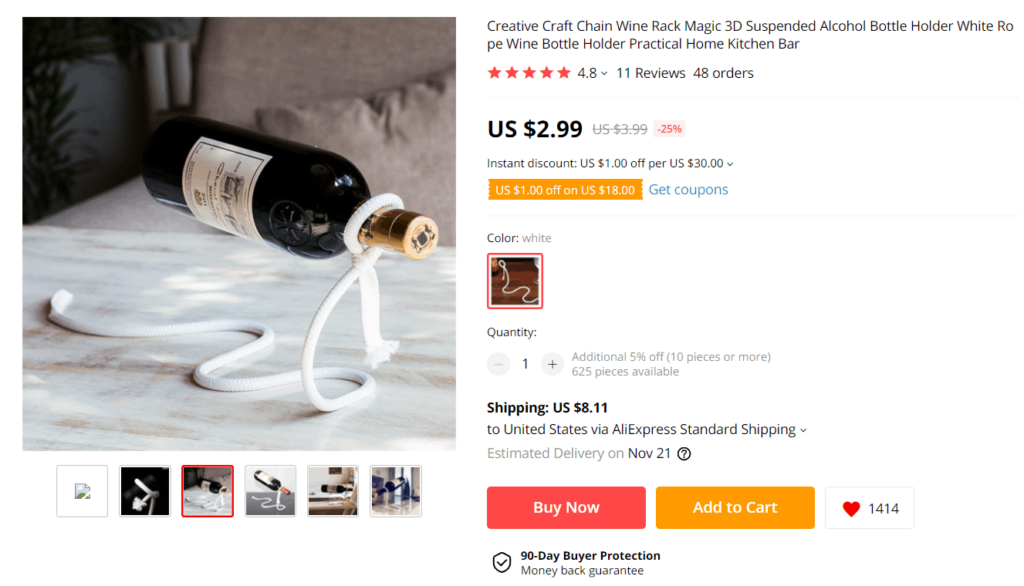The image size is (1024, 586).
Task: Select the last blue-toned bottle thumbnail
Action: coord(396,491)
